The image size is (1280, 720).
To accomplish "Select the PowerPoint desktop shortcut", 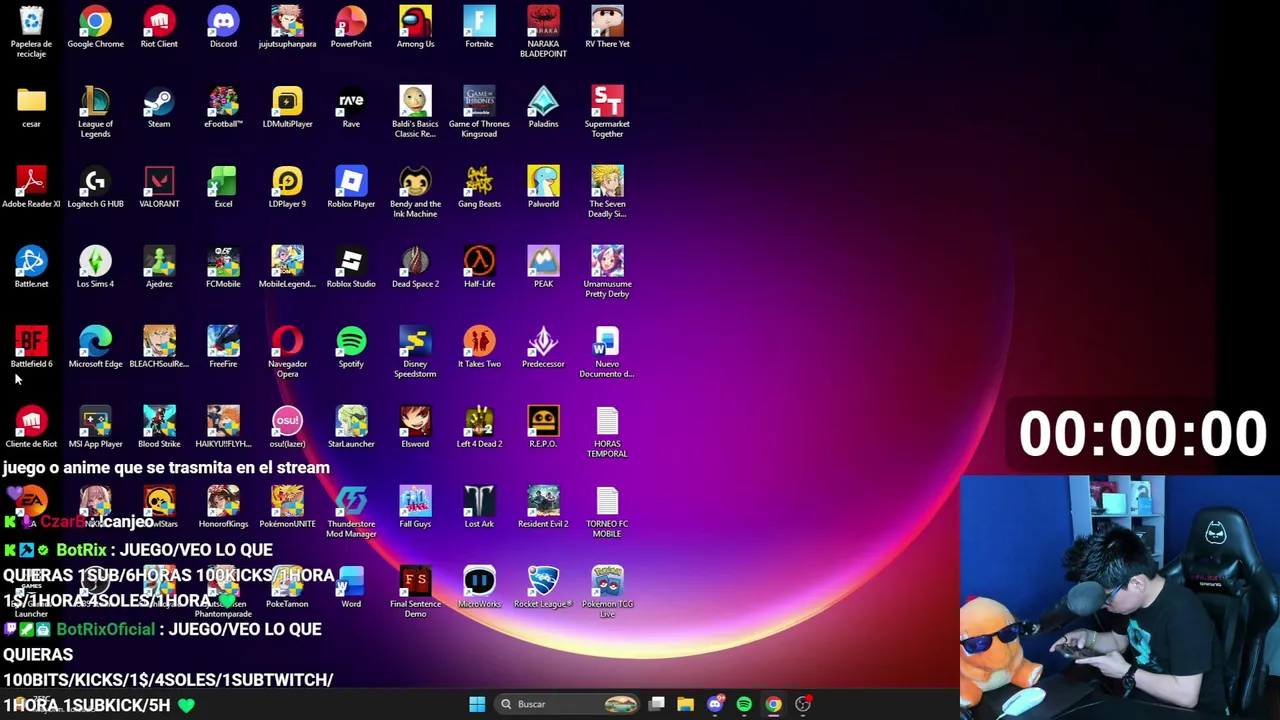I will tap(351, 27).
